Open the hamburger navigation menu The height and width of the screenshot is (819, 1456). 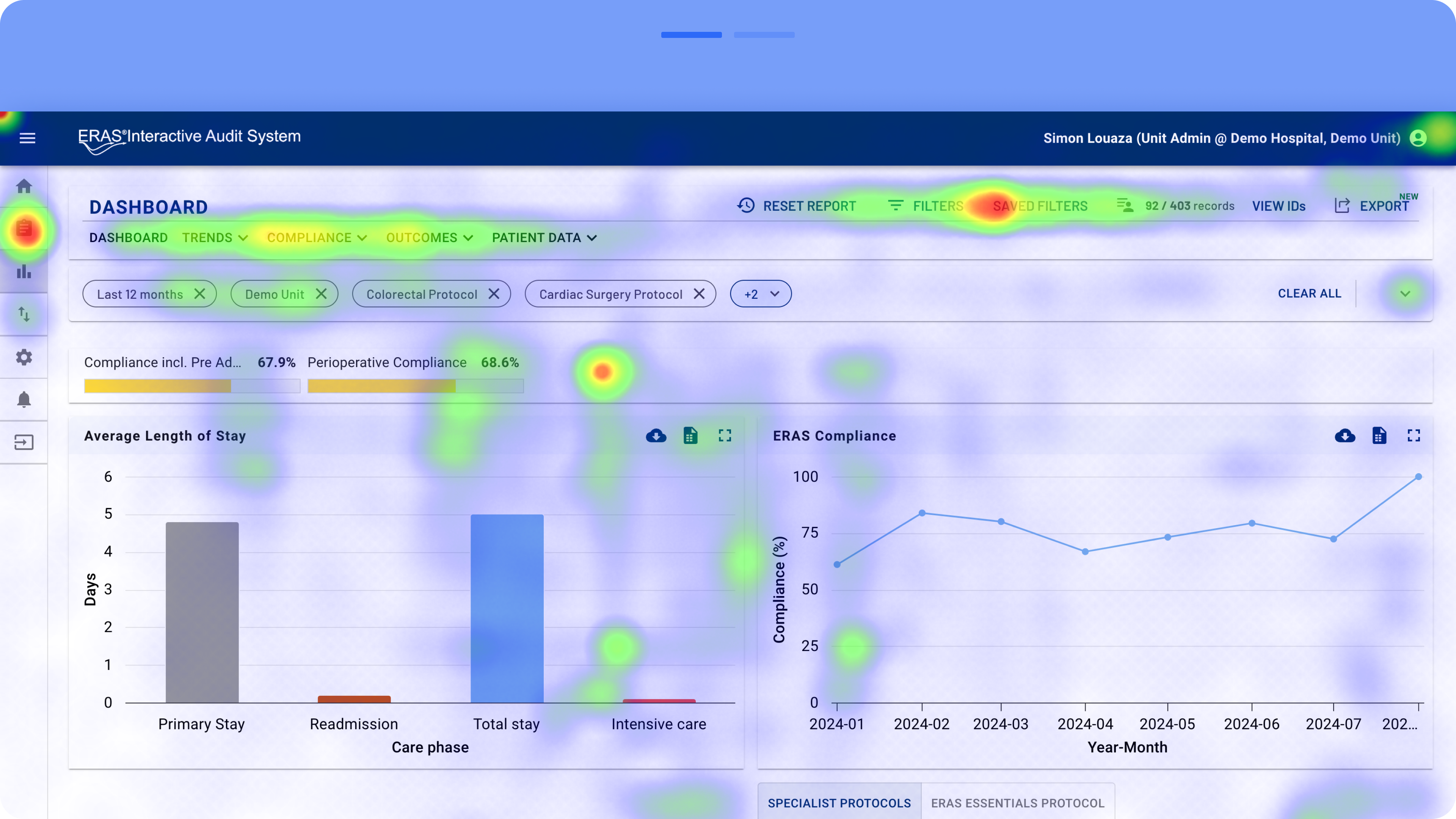point(27,138)
